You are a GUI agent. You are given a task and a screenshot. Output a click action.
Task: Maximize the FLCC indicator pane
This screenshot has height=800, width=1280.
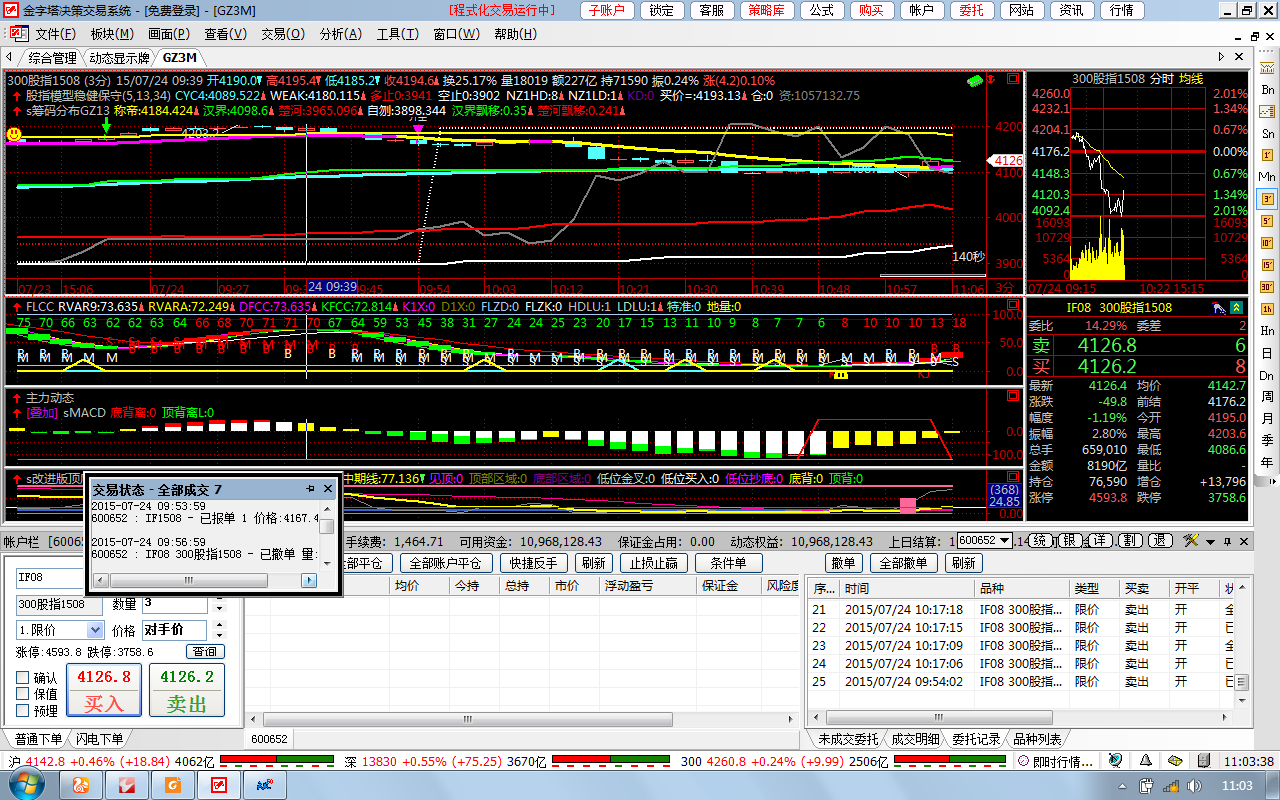pyautogui.click(x=1012, y=304)
